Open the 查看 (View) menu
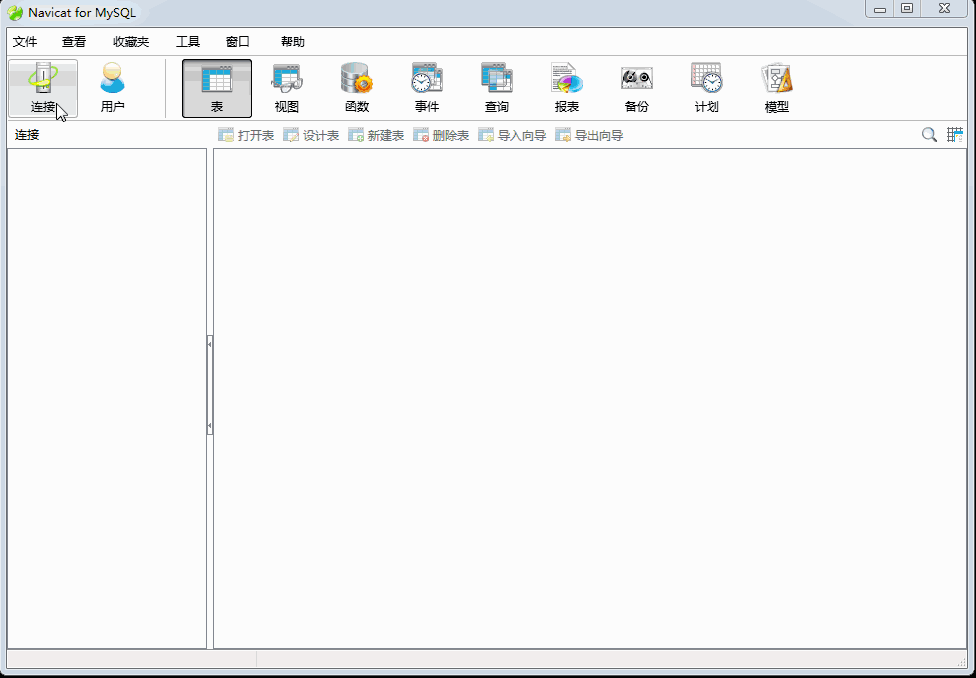Viewport: 976px width, 678px height. click(74, 42)
